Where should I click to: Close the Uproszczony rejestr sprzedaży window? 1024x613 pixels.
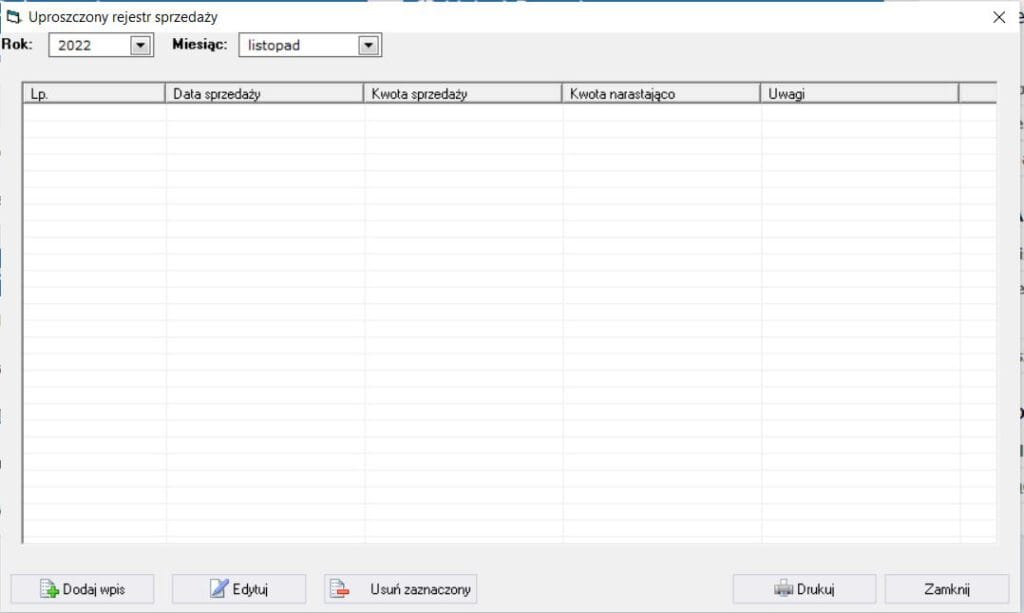click(998, 17)
